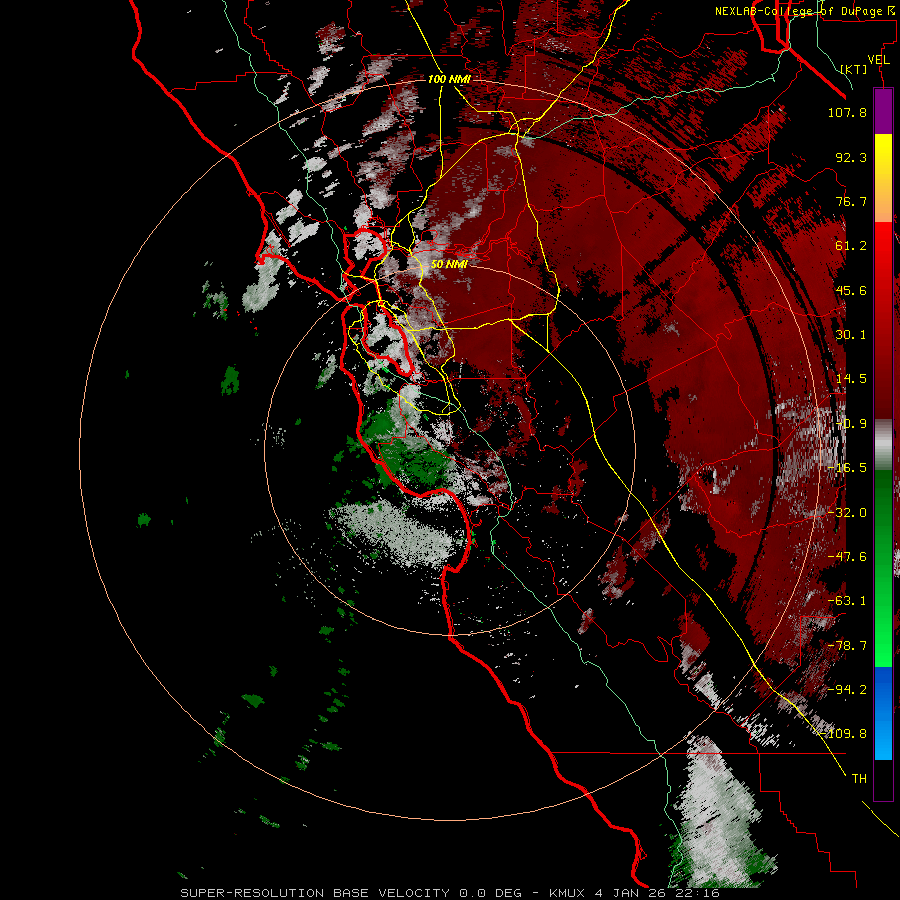Viewport: 900px width, 900px height.
Task: Click the -32.0 scale value
Action: click(x=847, y=513)
